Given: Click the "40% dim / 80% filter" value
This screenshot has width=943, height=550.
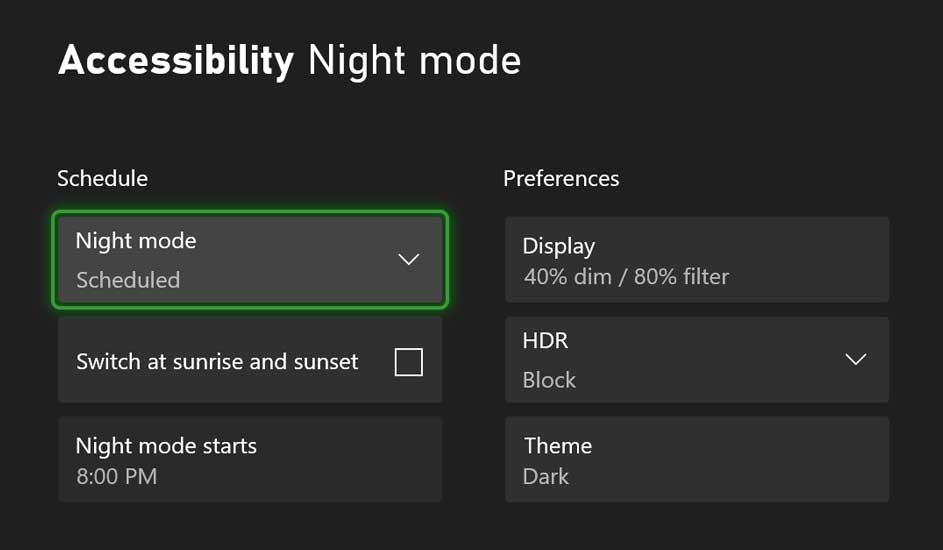Looking at the screenshot, I should pos(626,277).
